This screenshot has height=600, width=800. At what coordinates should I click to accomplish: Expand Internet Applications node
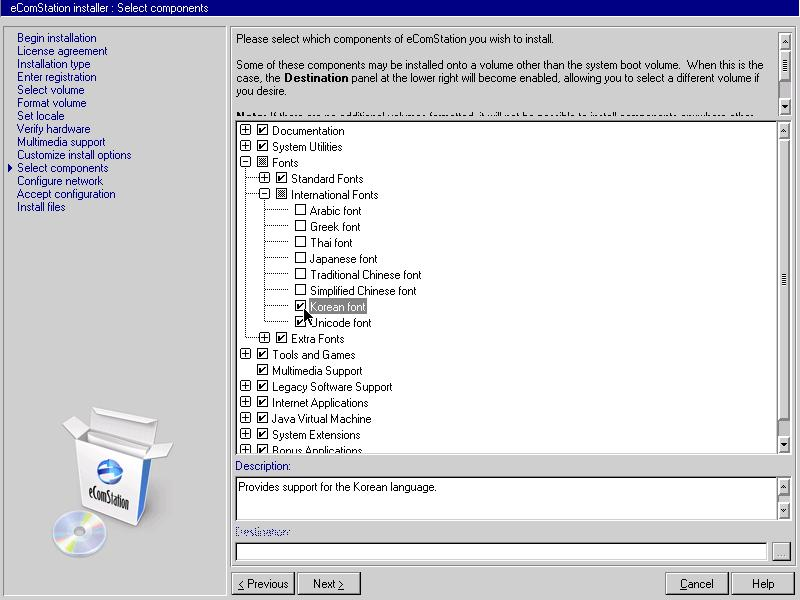(x=245, y=402)
